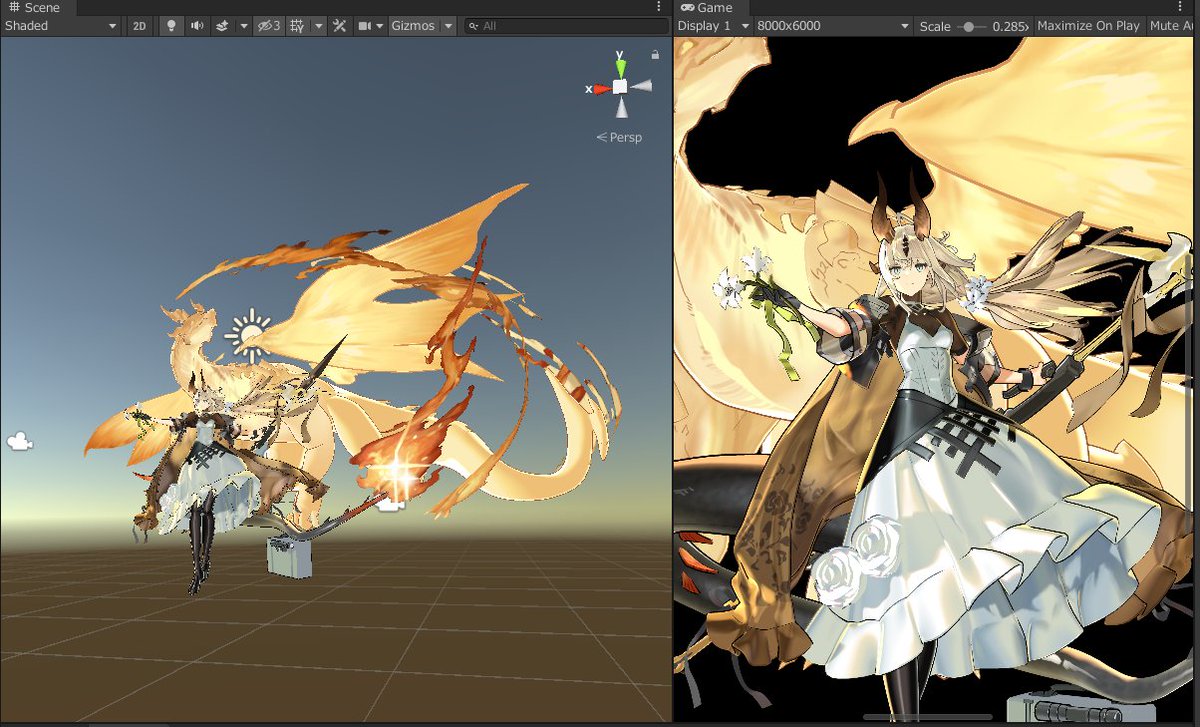Toggle 2D view mode in Scene

coord(140,26)
